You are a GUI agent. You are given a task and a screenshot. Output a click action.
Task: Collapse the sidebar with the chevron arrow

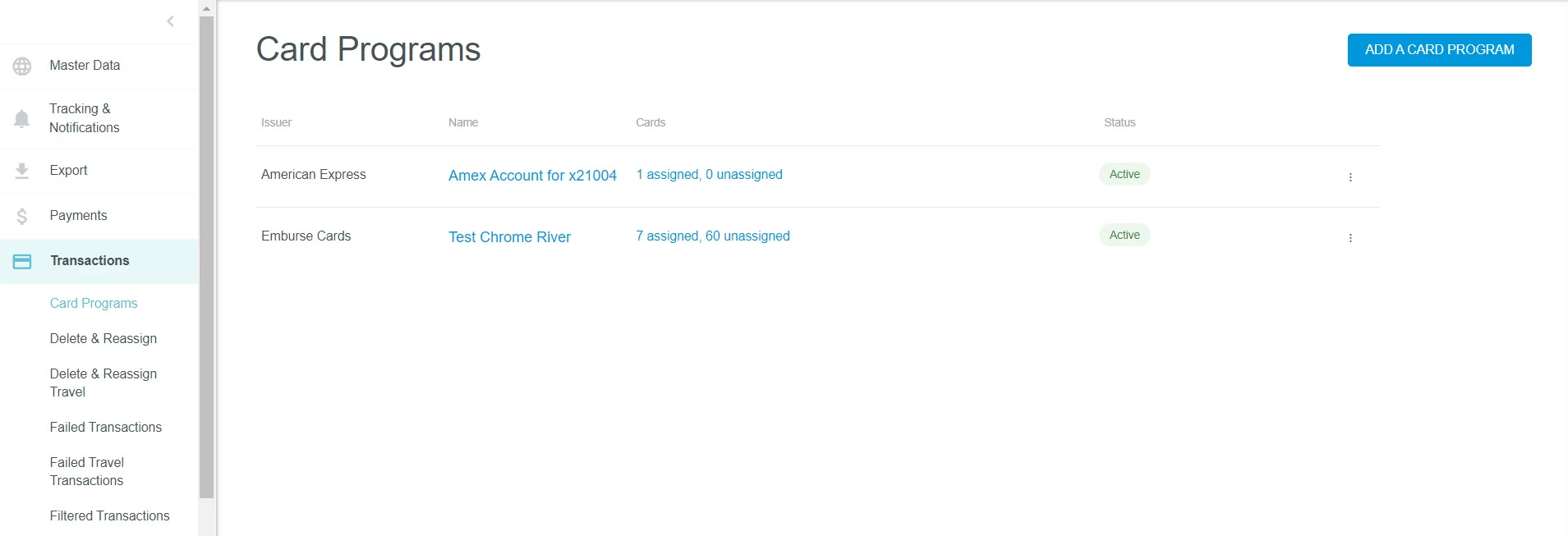(170, 21)
